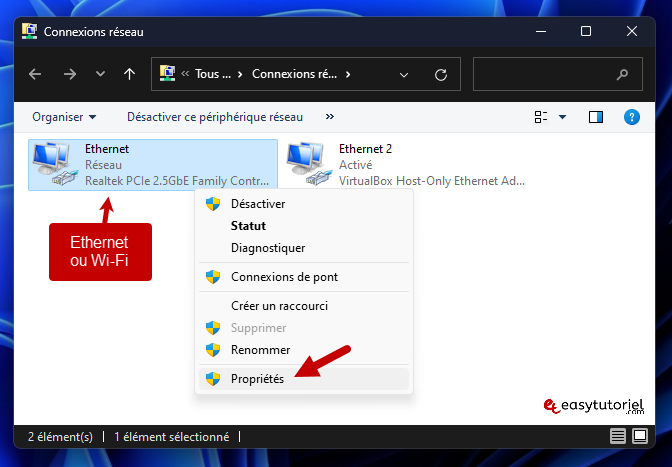The image size is (672, 467).
Task: Select the 'Tous ...' breadcrumb segment
Action: (x=213, y=74)
